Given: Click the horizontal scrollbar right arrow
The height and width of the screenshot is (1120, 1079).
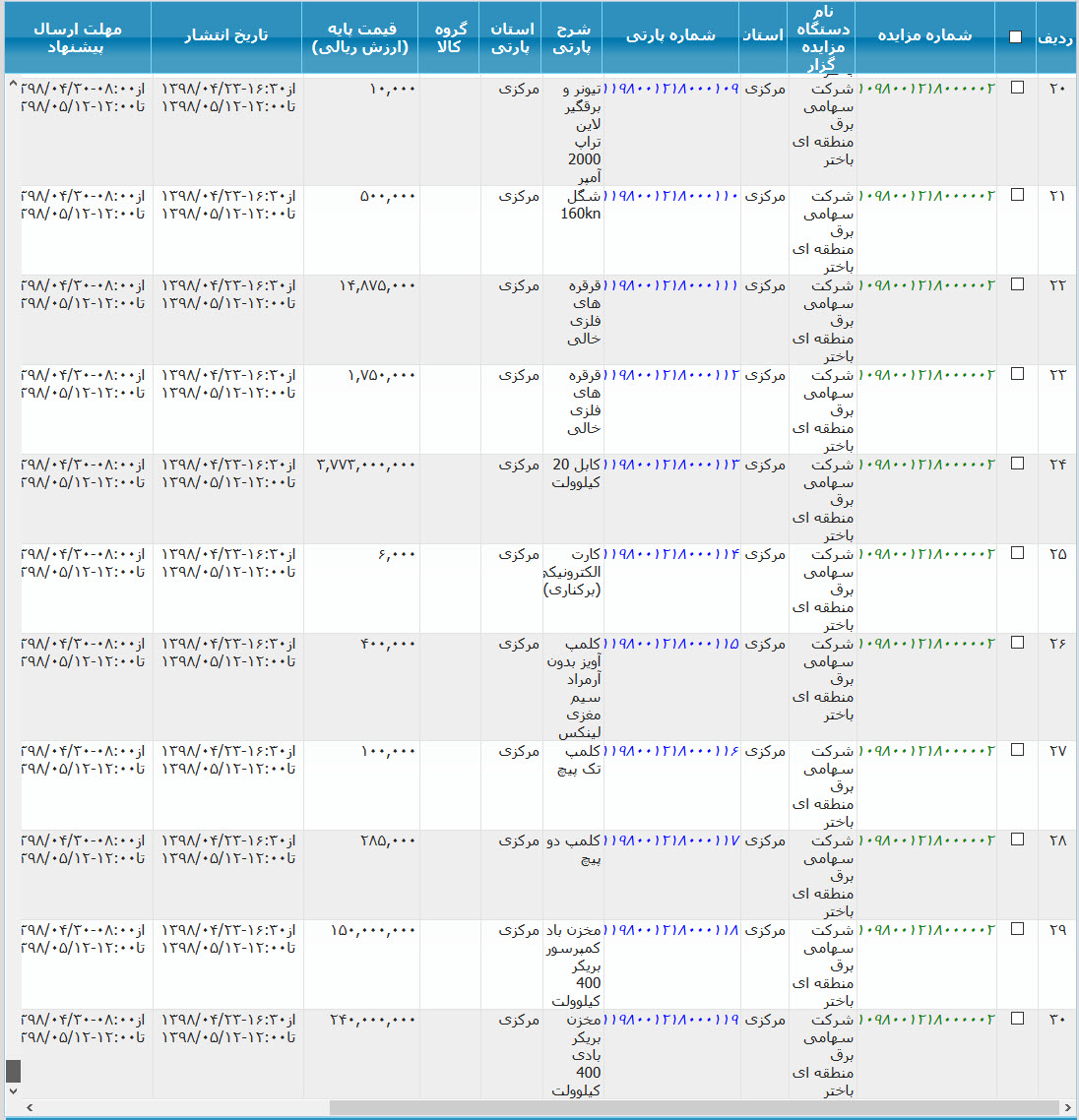Looking at the screenshot, I should [1068, 1108].
